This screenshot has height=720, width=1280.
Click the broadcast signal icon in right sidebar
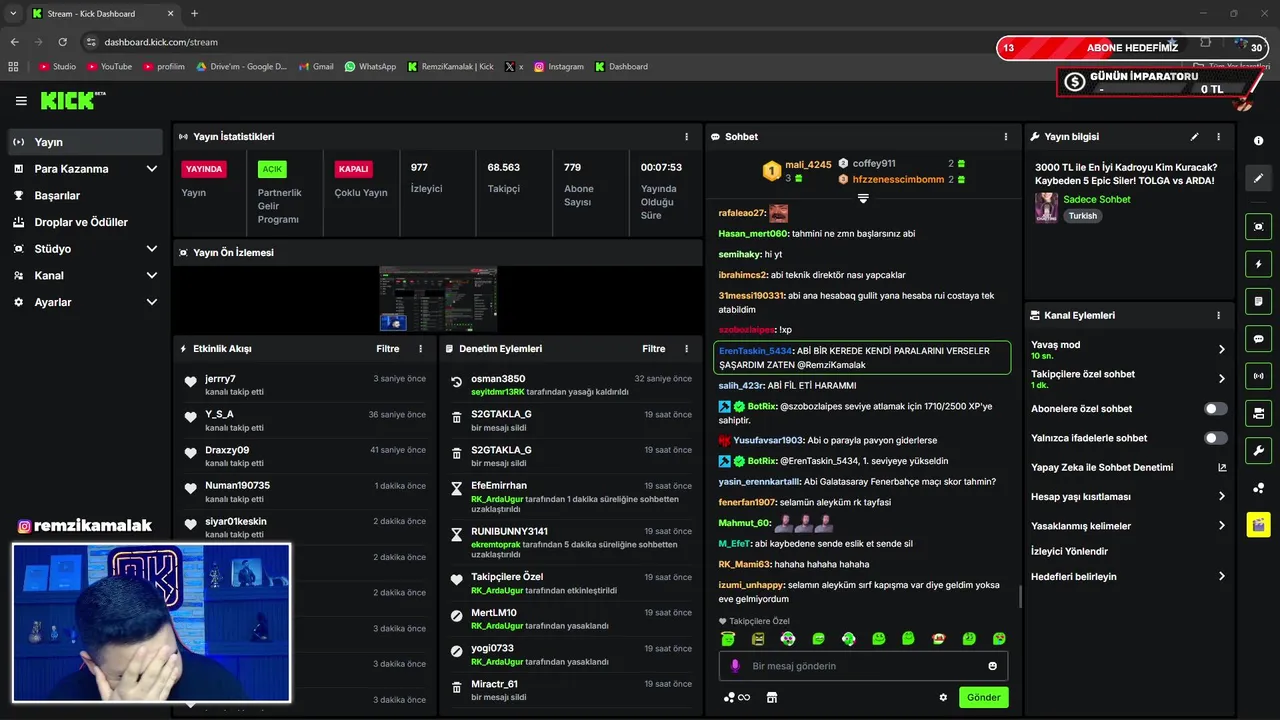coord(1258,376)
